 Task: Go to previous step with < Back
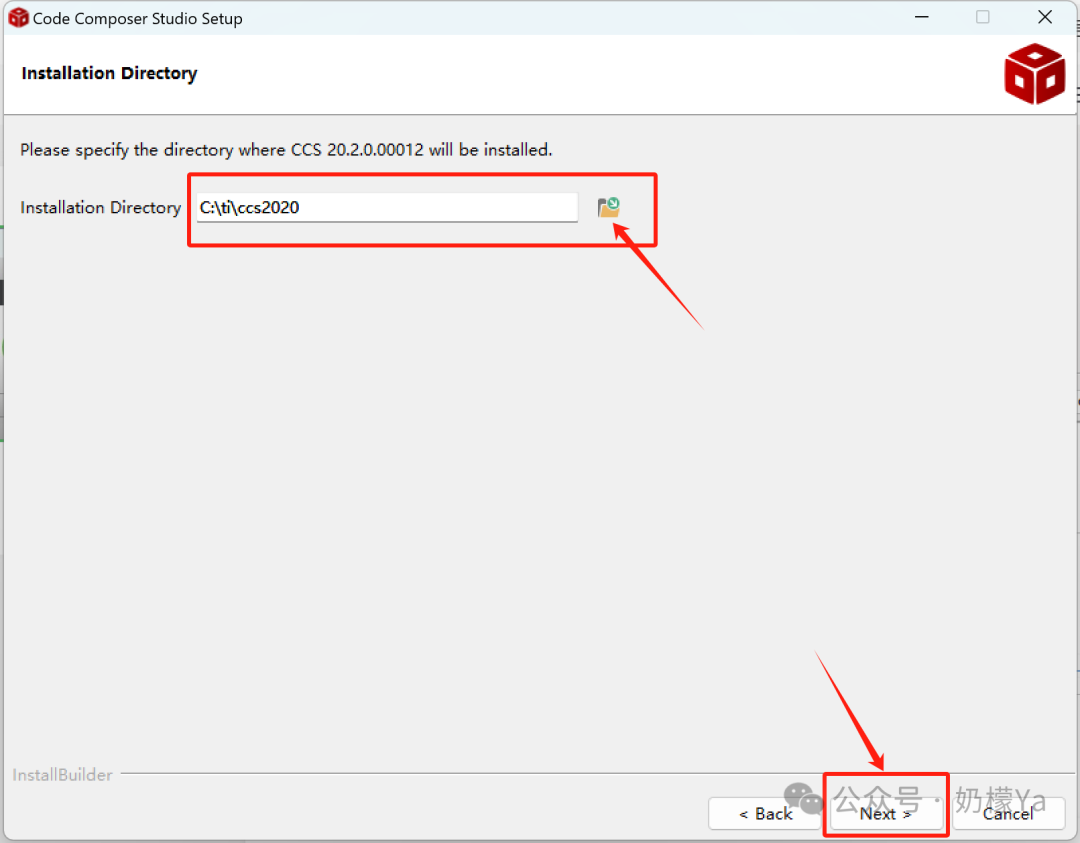tap(765, 813)
